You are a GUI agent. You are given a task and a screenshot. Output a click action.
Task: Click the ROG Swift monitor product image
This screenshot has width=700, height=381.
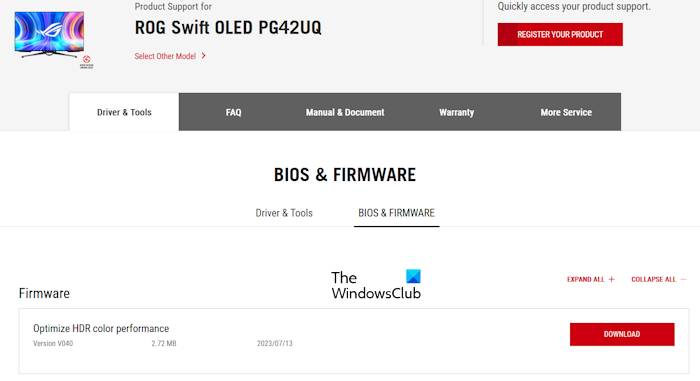click(49, 34)
